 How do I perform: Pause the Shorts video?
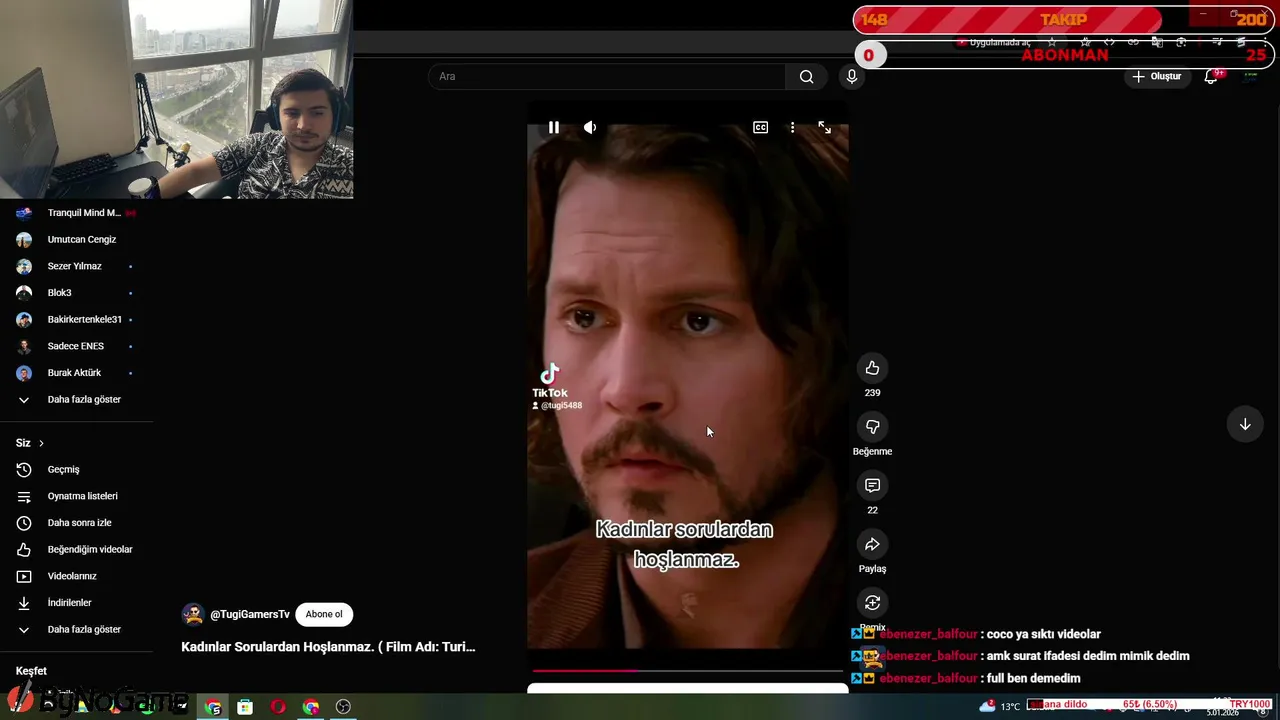point(553,127)
